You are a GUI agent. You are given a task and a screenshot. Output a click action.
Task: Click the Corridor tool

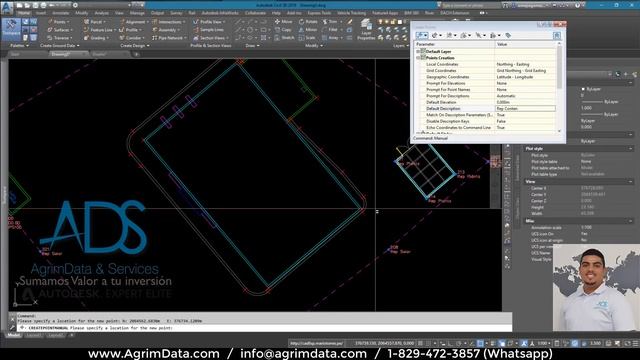click(x=131, y=38)
